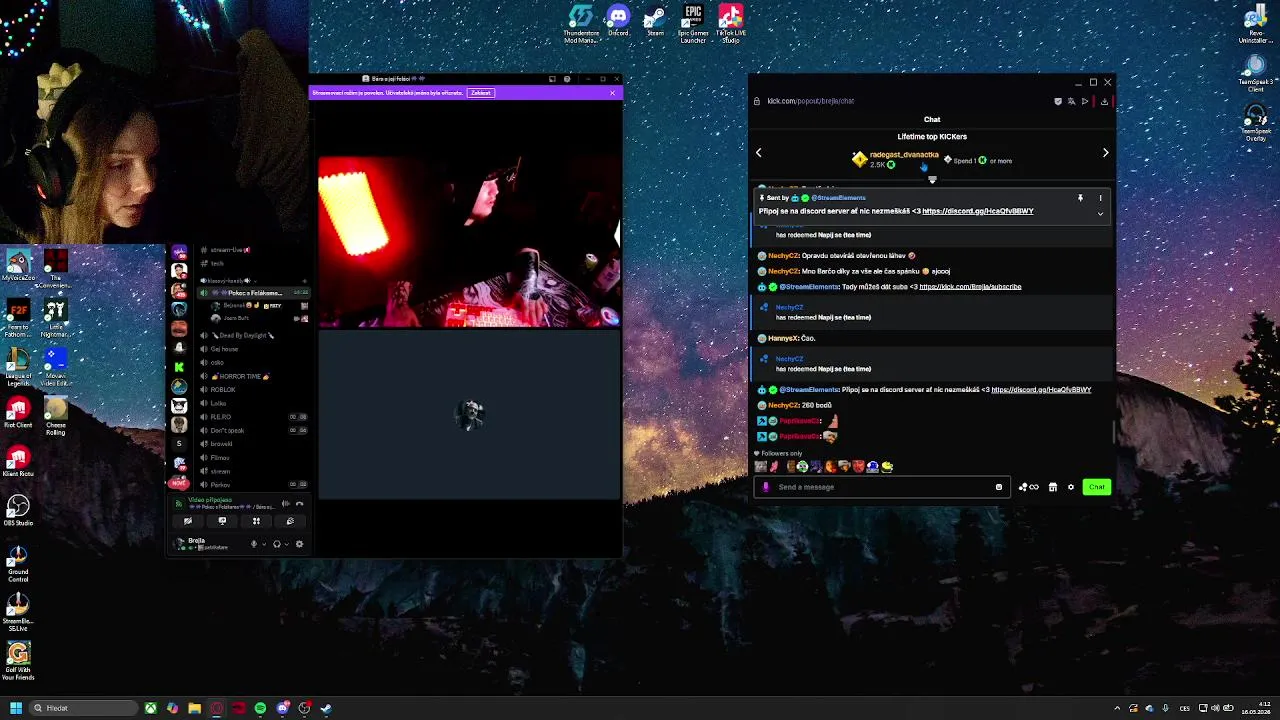Click the Send a message input field
1280x720 pixels.
(x=880, y=487)
